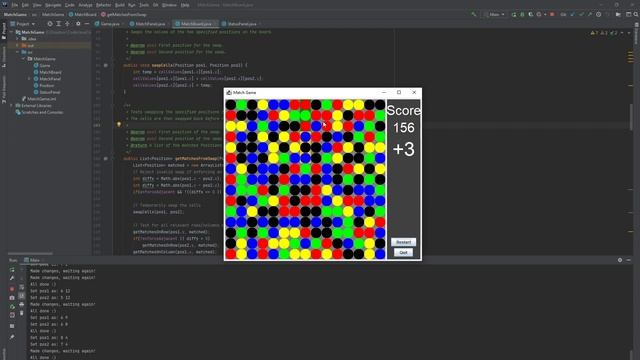The width and height of the screenshot is (640, 360).
Task: Switch to Game.java editor tab
Action: pos(109,24)
